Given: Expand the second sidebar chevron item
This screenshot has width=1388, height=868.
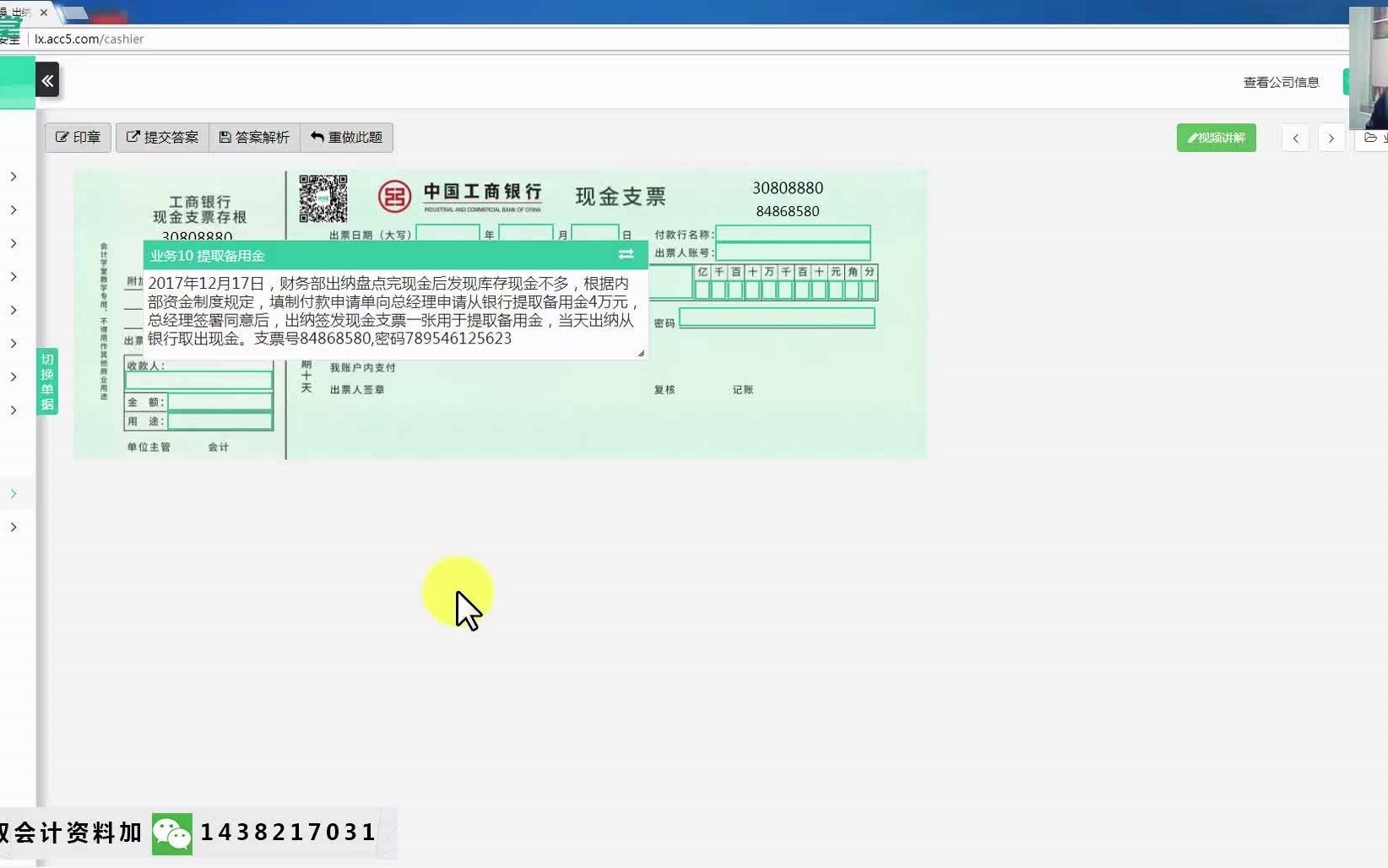Looking at the screenshot, I should point(14,209).
